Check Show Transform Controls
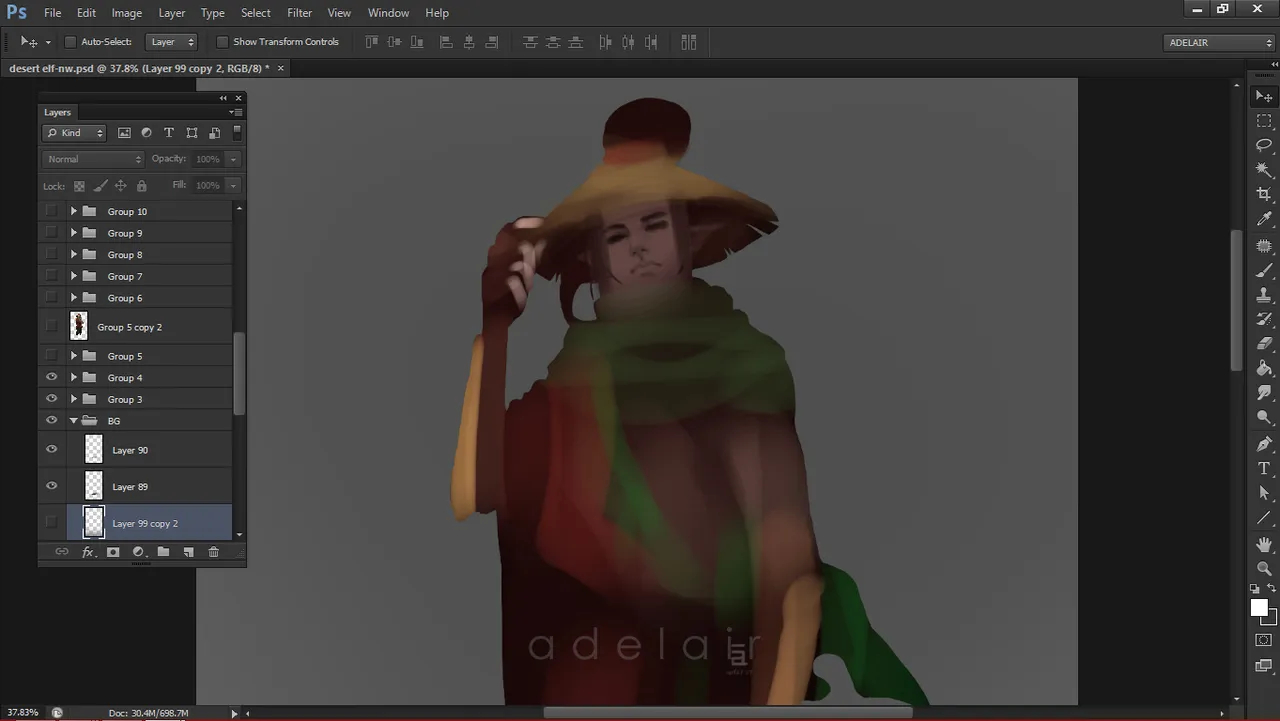Viewport: 1280px width, 721px height. pos(222,42)
